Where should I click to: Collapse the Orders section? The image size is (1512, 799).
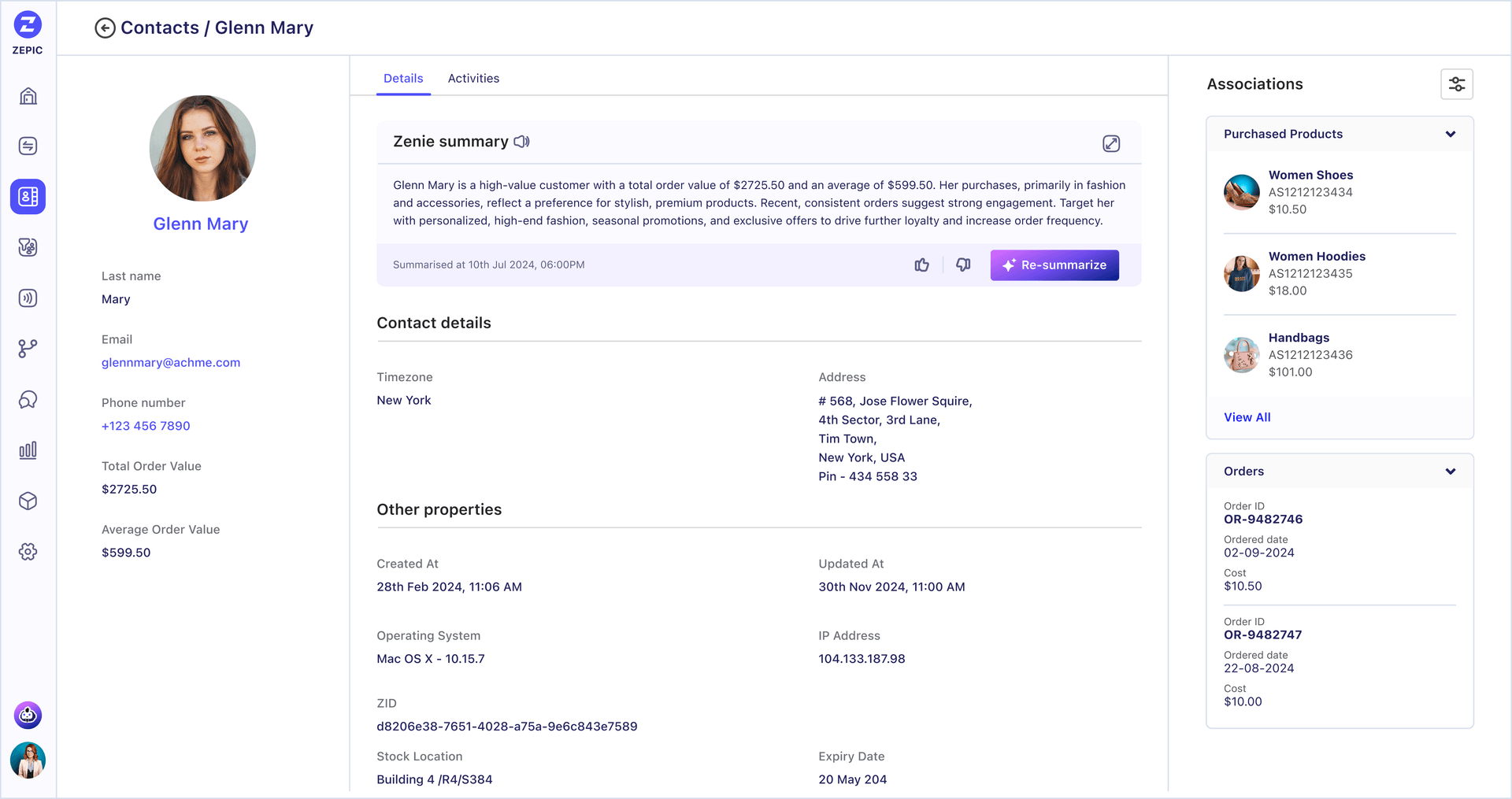pyautogui.click(x=1450, y=472)
